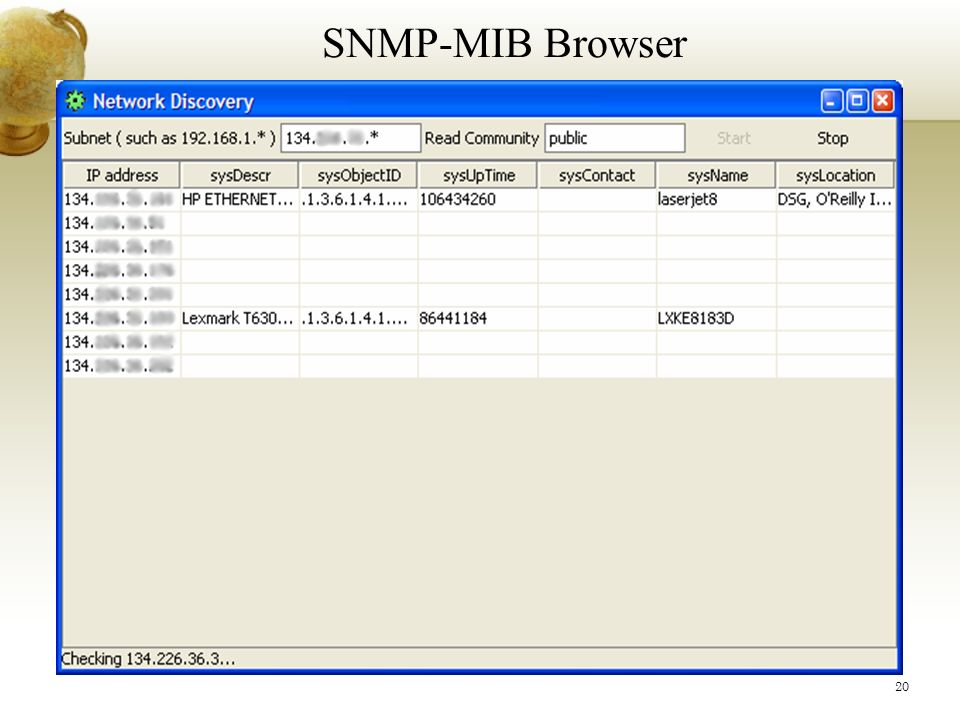Click the sysUpTime column header
Image resolution: width=960 pixels, height=720 pixels.
[478, 176]
